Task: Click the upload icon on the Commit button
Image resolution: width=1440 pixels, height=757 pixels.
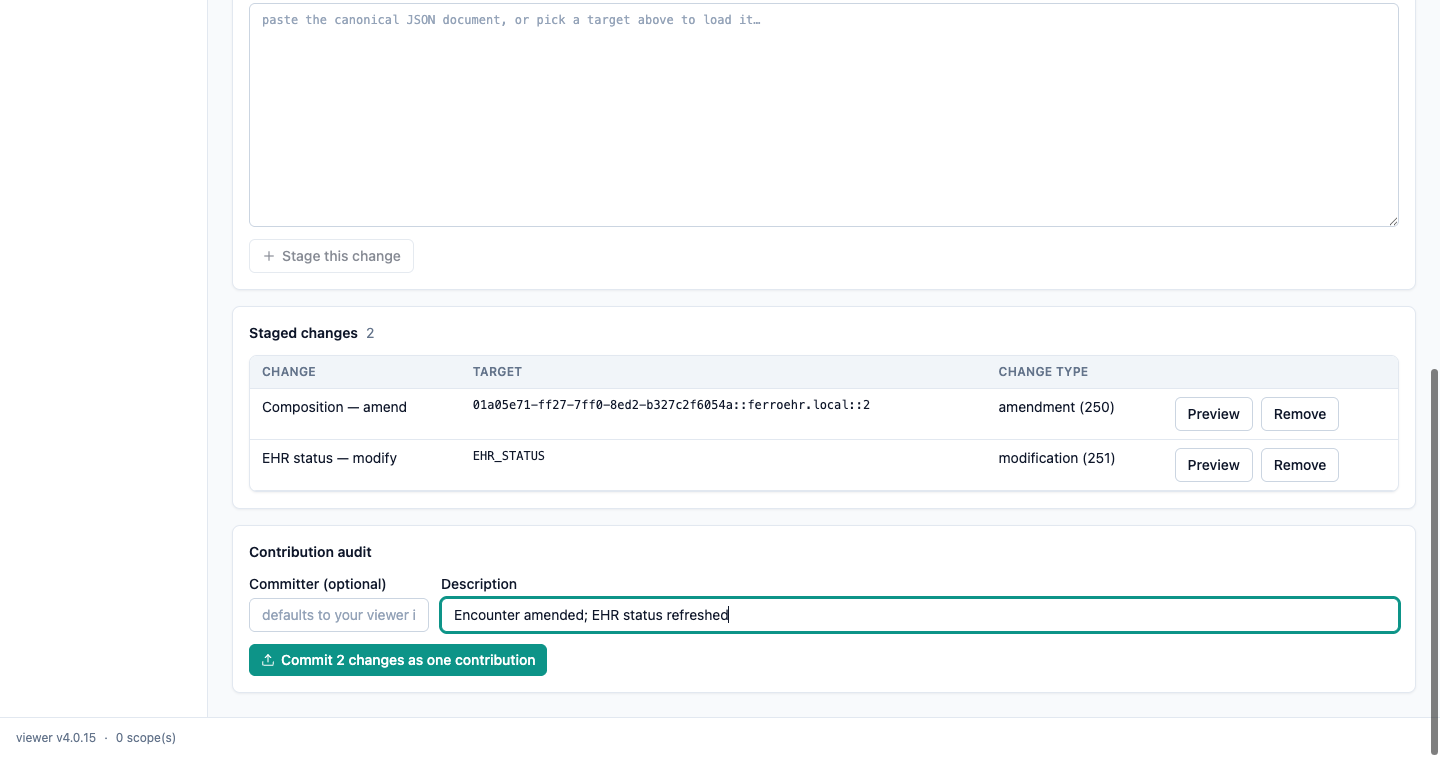Action: [x=268, y=660]
